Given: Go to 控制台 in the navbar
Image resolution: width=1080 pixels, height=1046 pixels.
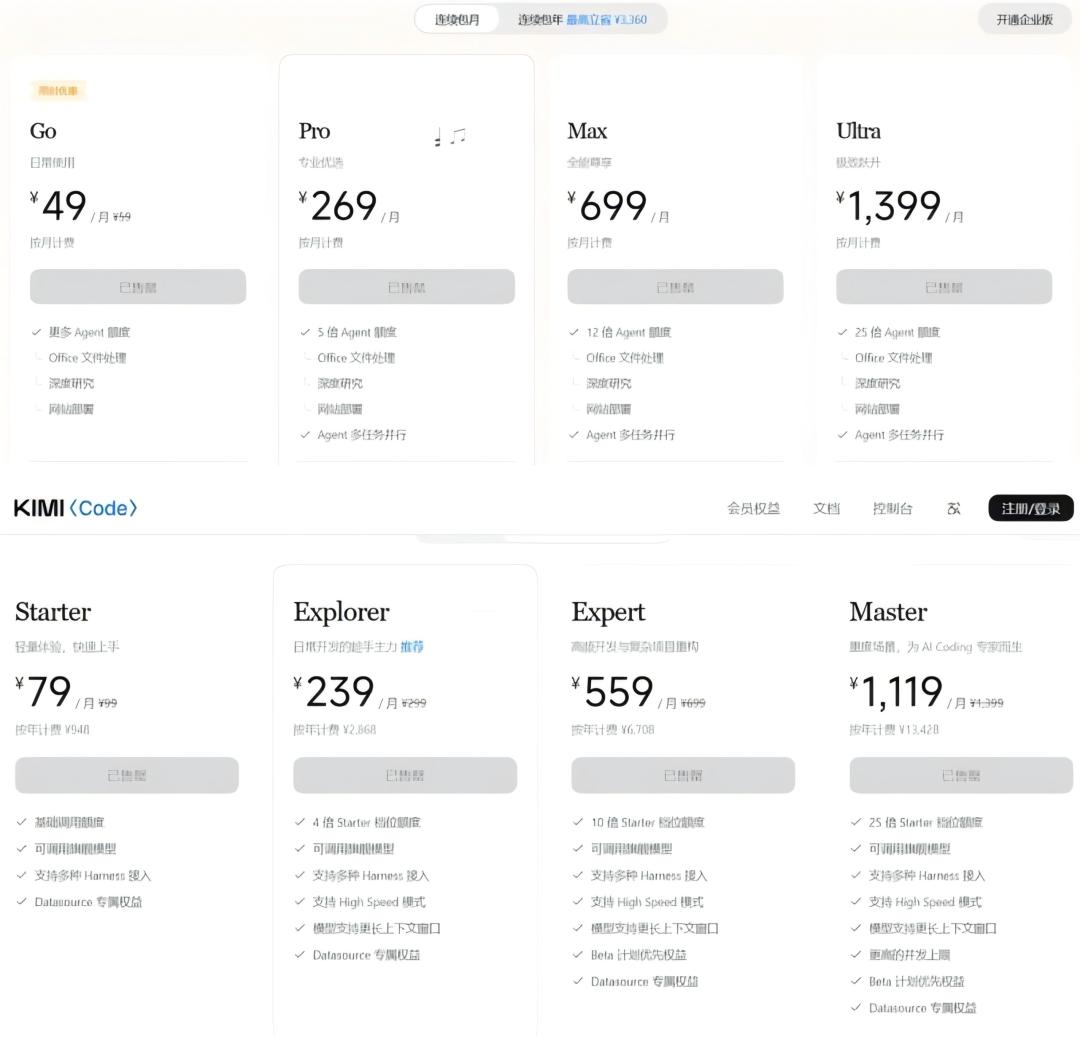Looking at the screenshot, I should pos(893,508).
